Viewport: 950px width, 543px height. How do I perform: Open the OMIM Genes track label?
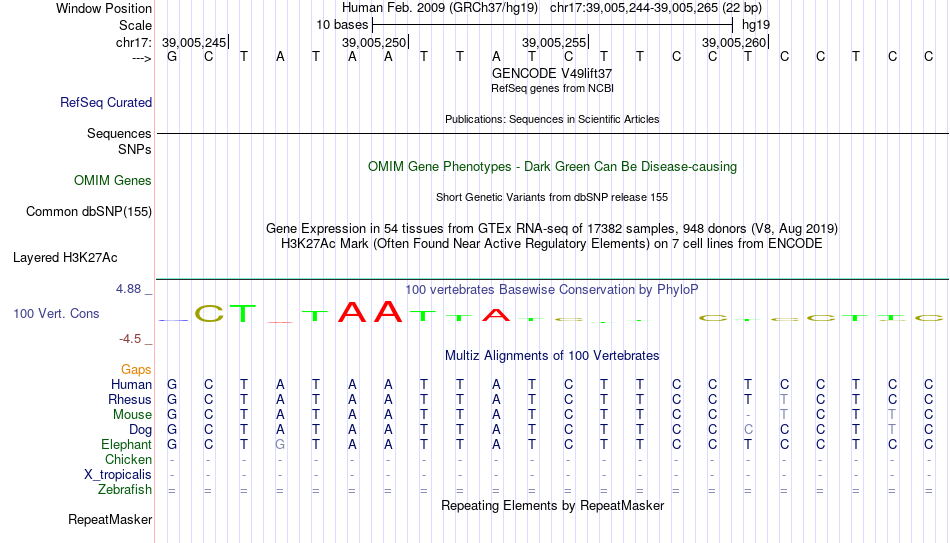(x=113, y=181)
